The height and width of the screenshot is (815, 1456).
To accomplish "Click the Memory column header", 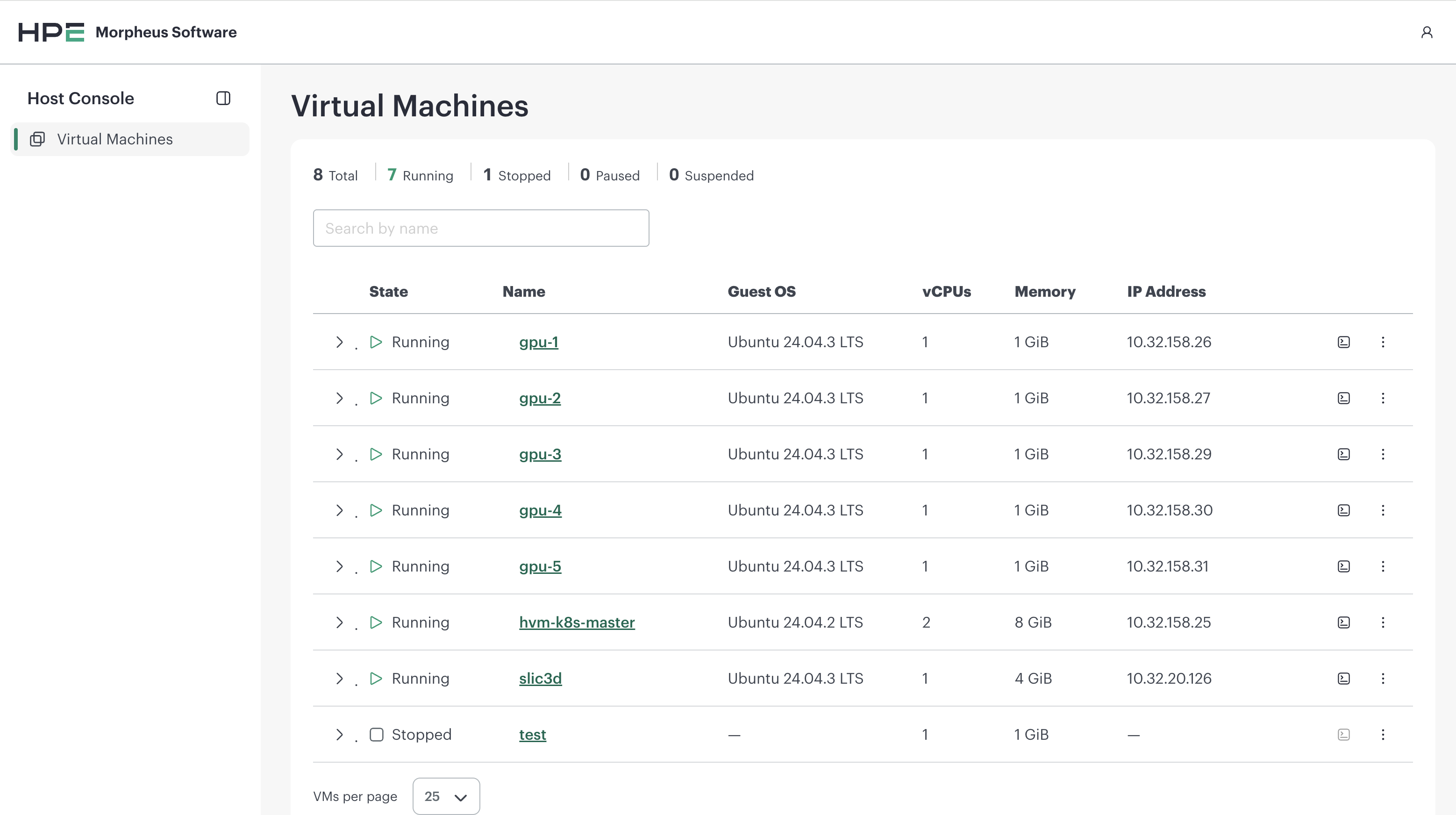I will coord(1044,292).
